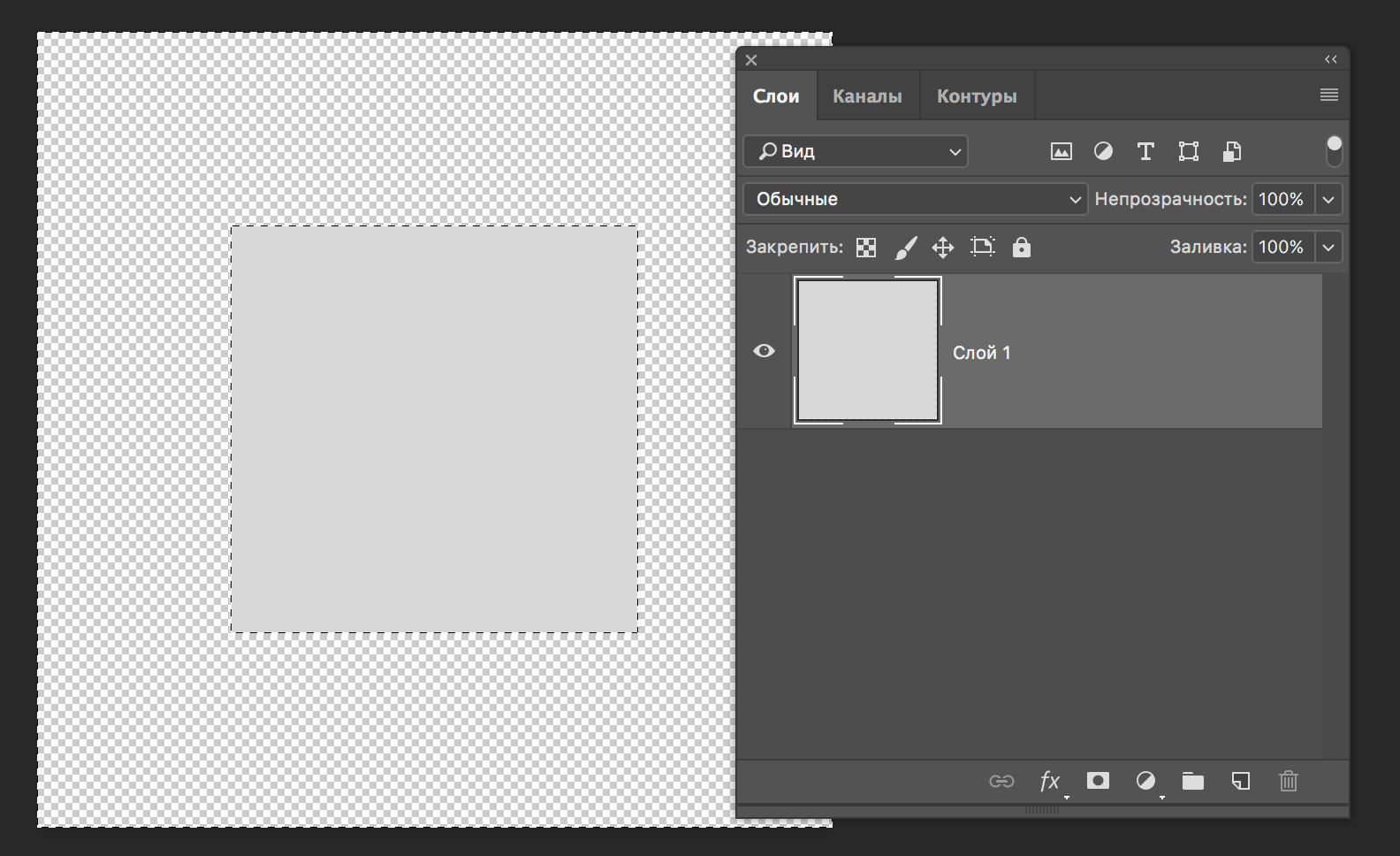Toggle the layer filtering switch
Viewport: 1400px width, 856px height.
click(x=1334, y=150)
